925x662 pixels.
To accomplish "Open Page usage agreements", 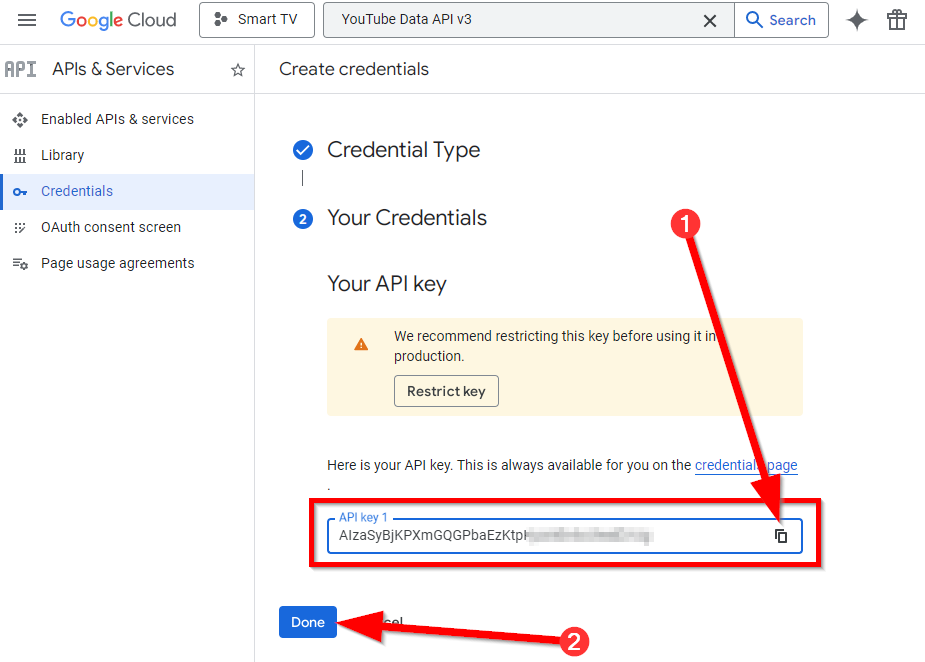I will [x=117, y=263].
